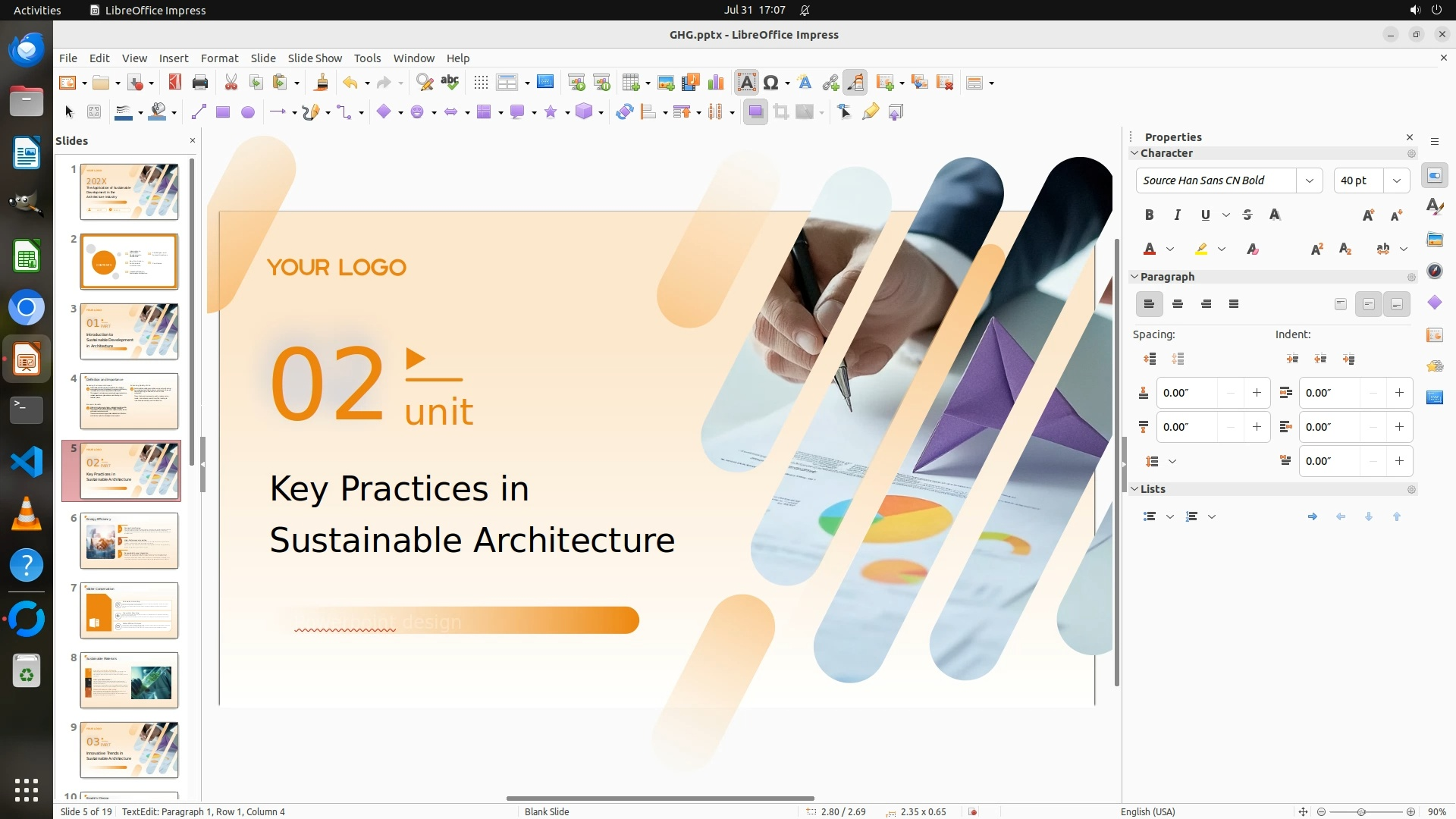
Task: Select slide 7 thumbnail
Action: pos(129,610)
